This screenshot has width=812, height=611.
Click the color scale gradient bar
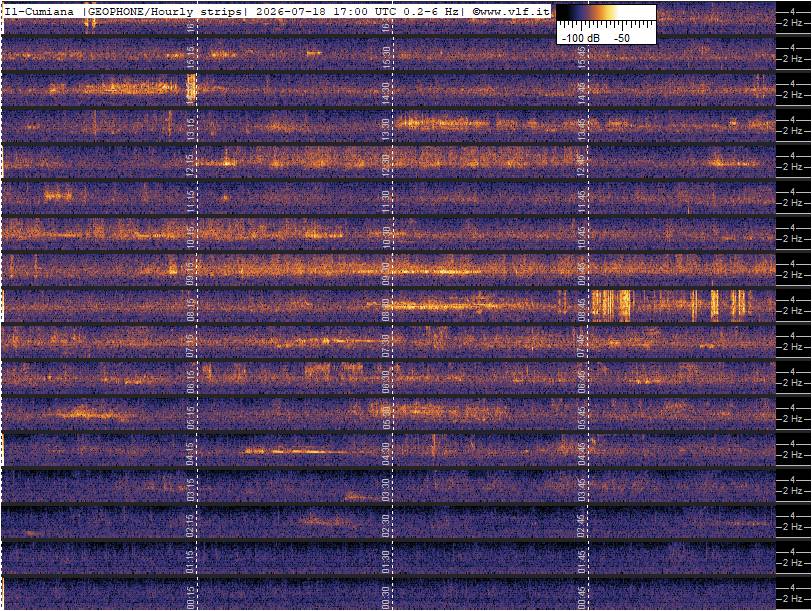click(x=606, y=13)
